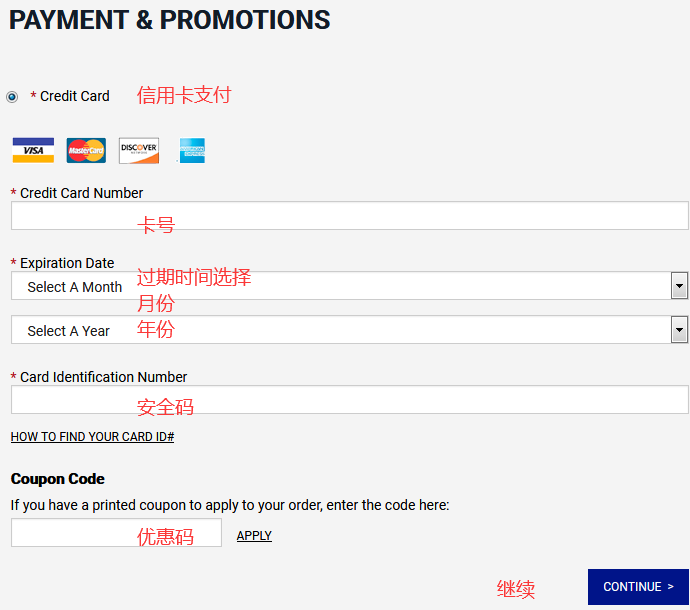Click the Discover card icon
This screenshot has width=690, height=610.
(139, 151)
